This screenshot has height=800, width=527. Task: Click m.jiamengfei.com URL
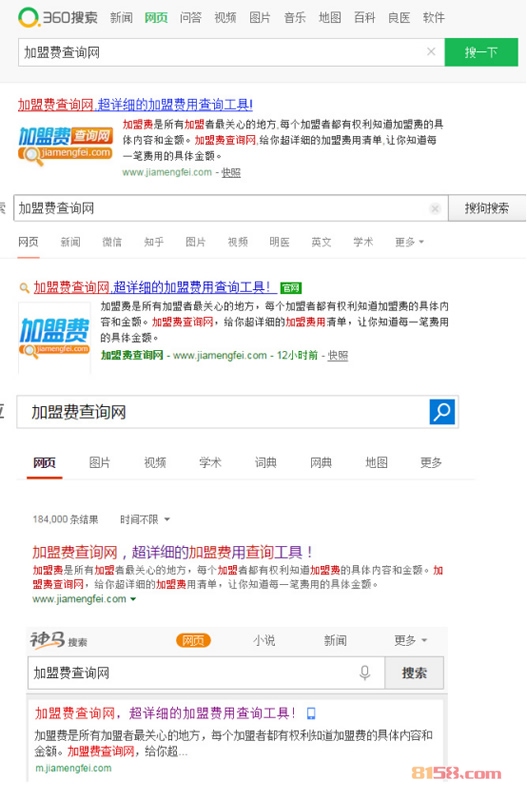73,768
